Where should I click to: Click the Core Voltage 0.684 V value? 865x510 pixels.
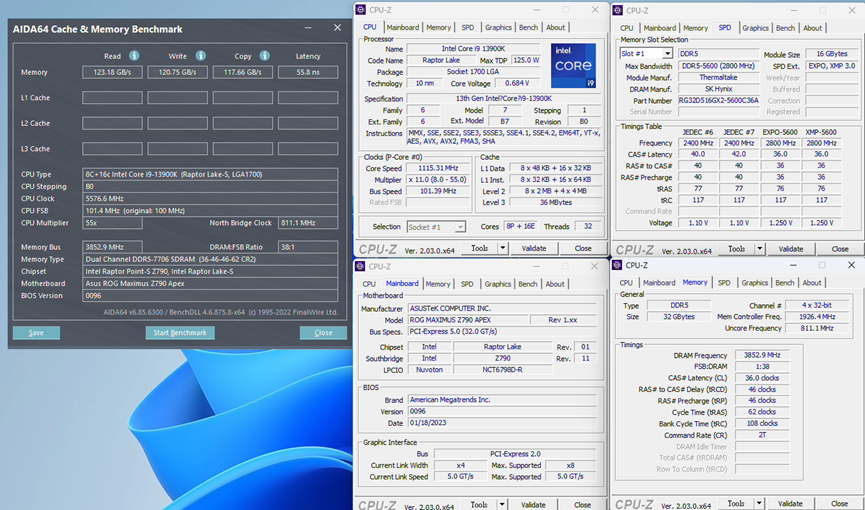[x=517, y=83]
